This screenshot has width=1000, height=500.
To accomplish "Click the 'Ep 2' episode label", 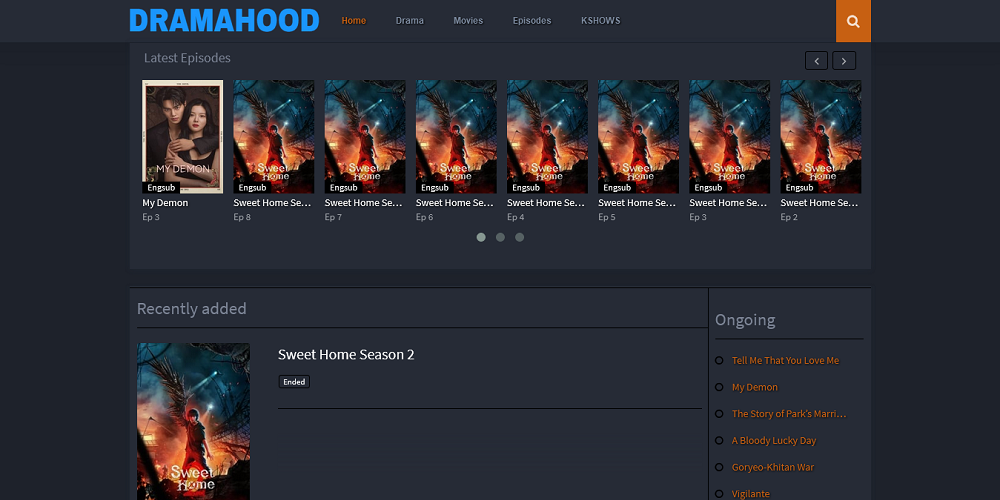I will (x=790, y=217).
